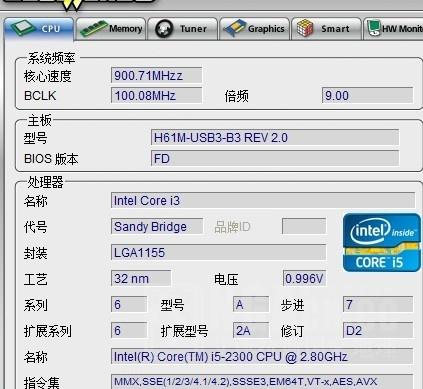The image size is (423, 389).
Task: Click the 封装 label
Action: click(36, 253)
